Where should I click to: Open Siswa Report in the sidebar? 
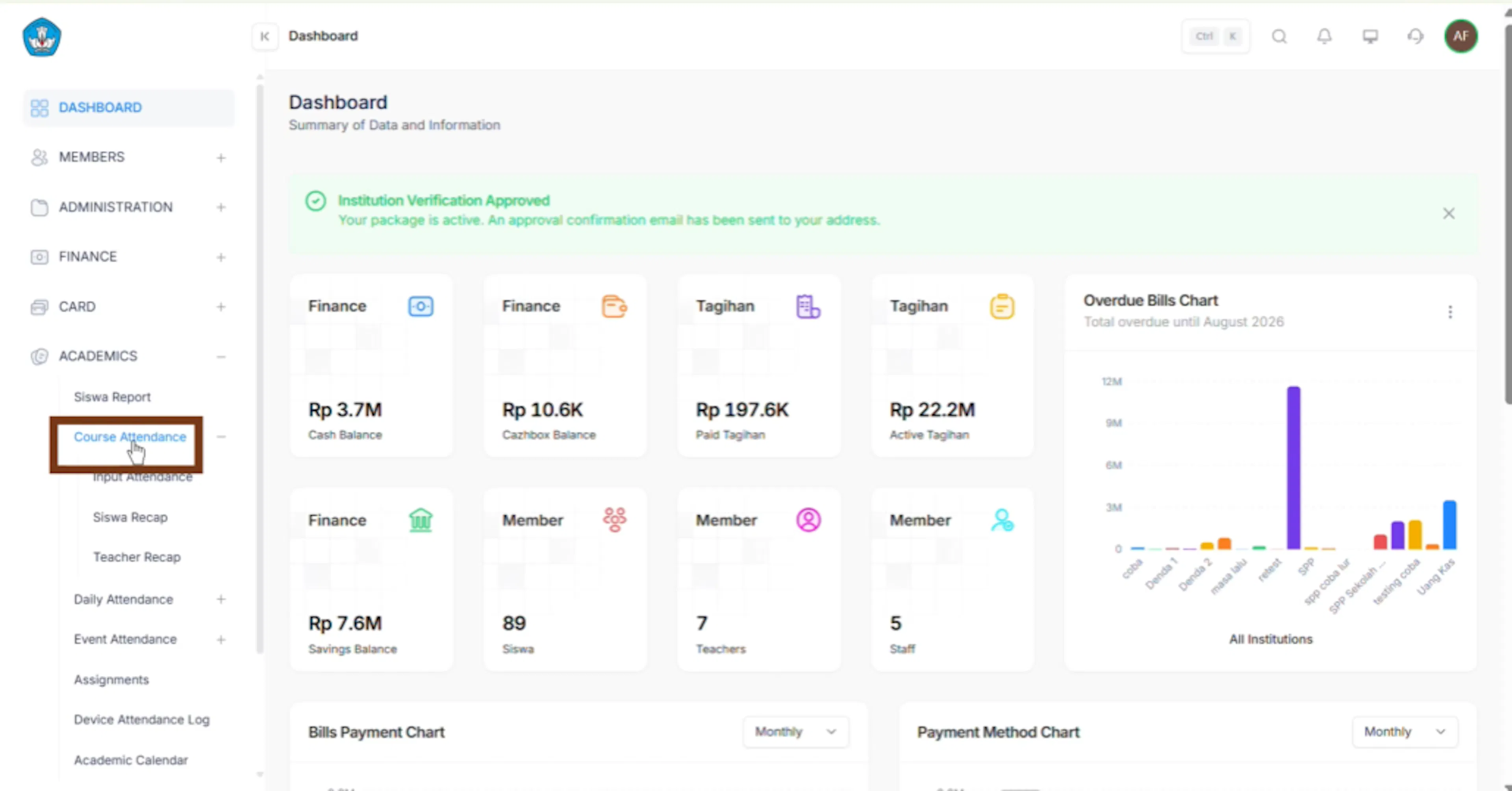pyautogui.click(x=112, y=397)
